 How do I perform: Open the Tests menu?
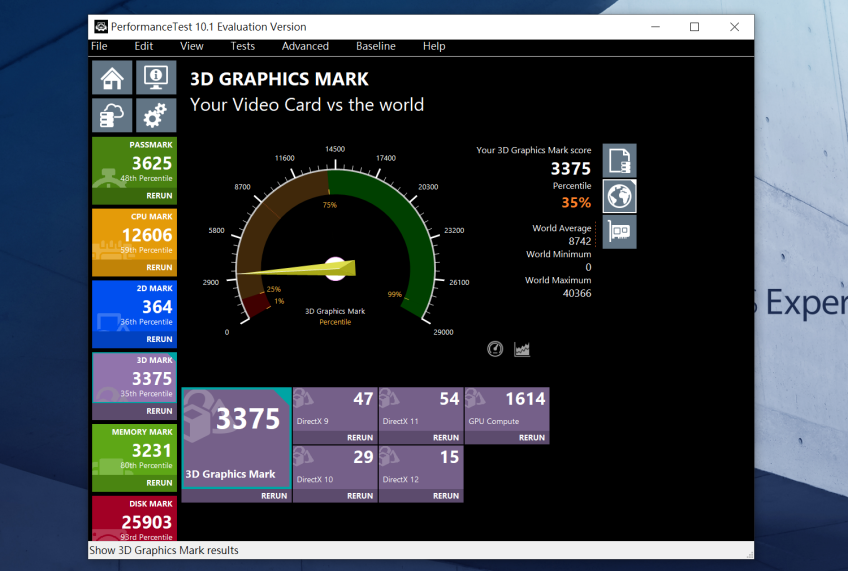pos(242,46)
